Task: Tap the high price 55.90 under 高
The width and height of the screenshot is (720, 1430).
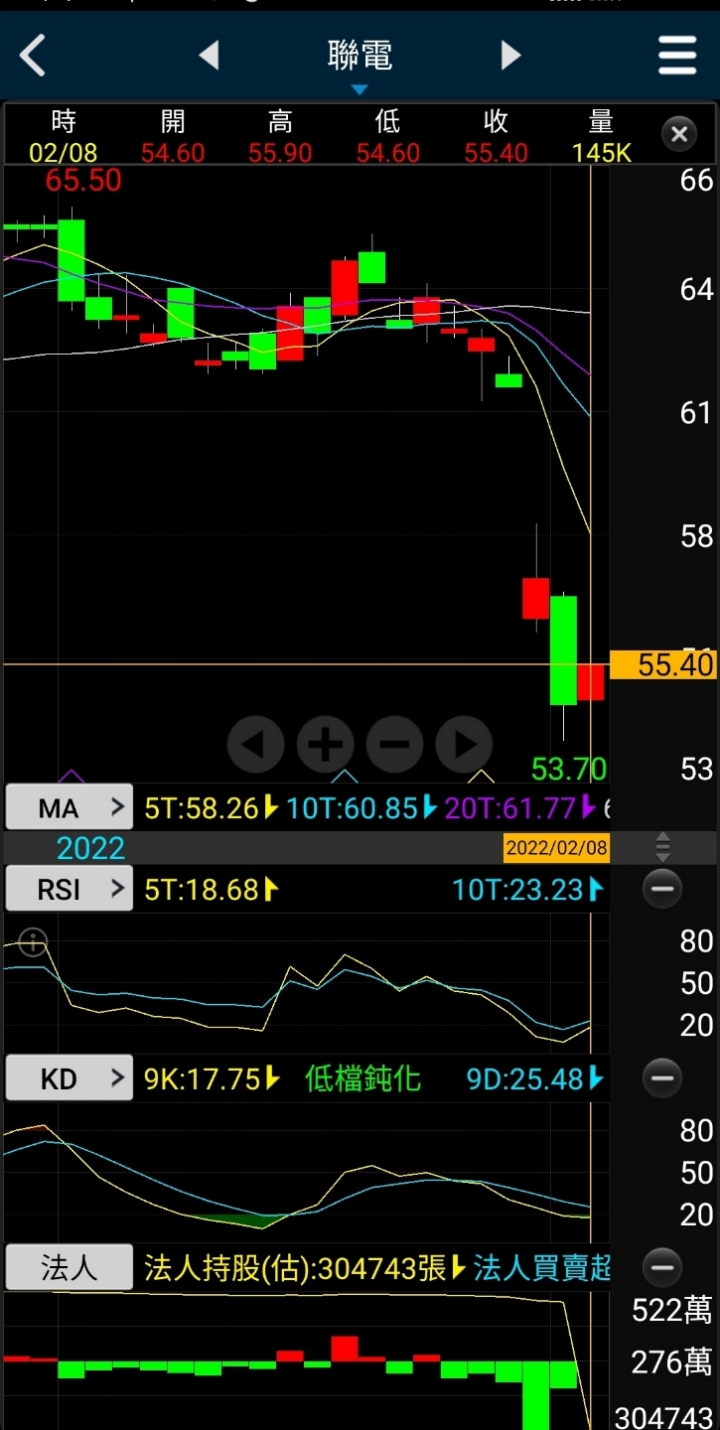Action: [280, 153]
